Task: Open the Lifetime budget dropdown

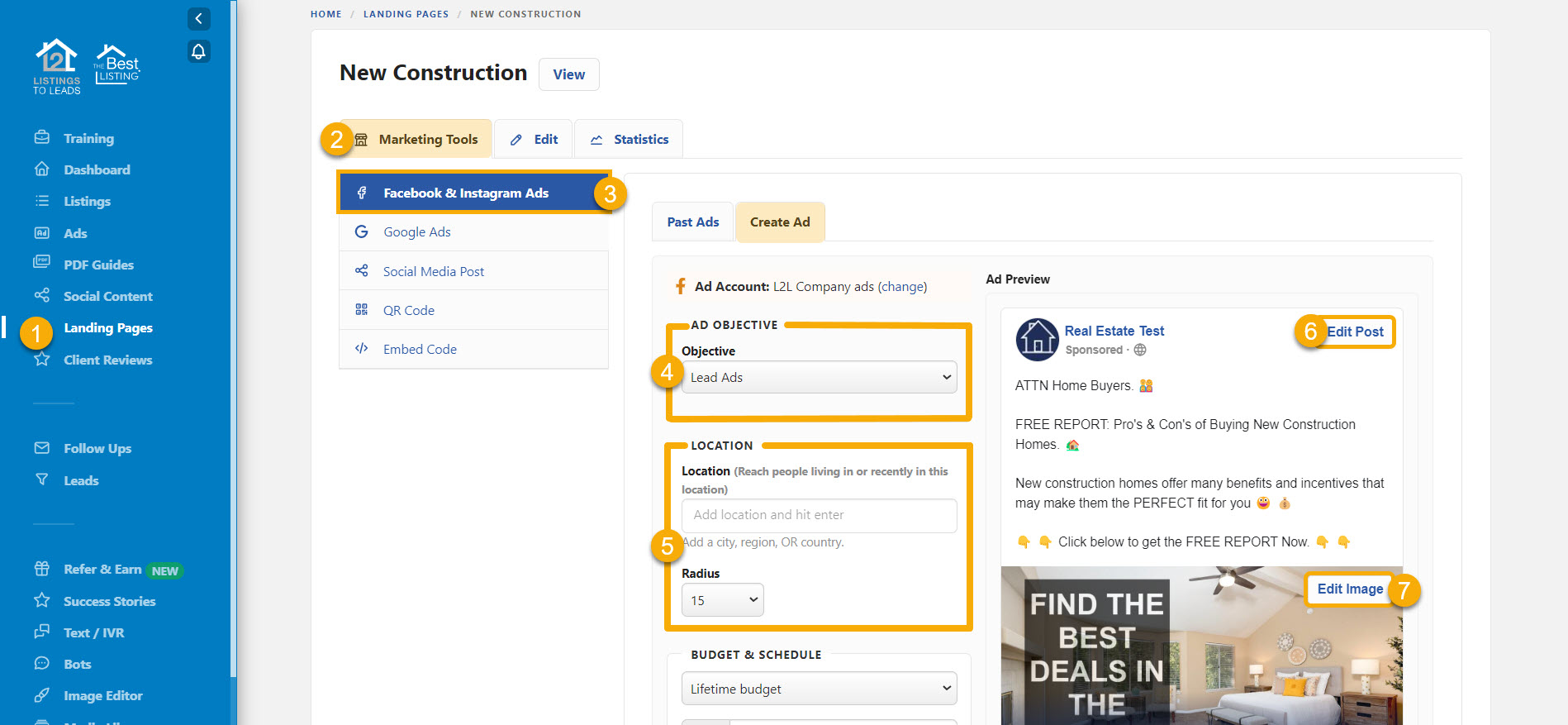Action: coord(819,689)
